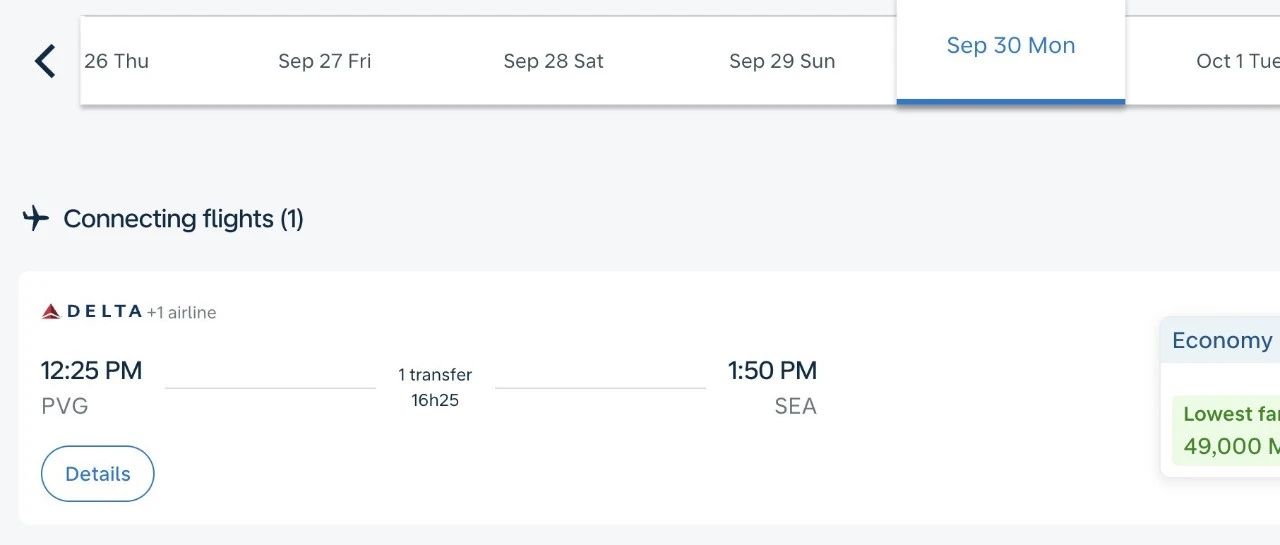Click the +1 airline label
1280x545 pixels.
[x=181, y=313]
